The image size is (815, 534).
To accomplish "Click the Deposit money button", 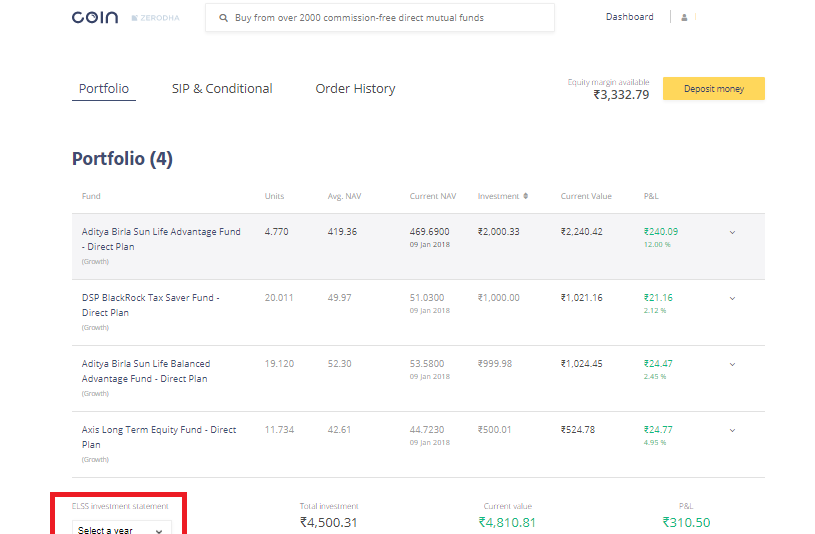I will 714,88.
